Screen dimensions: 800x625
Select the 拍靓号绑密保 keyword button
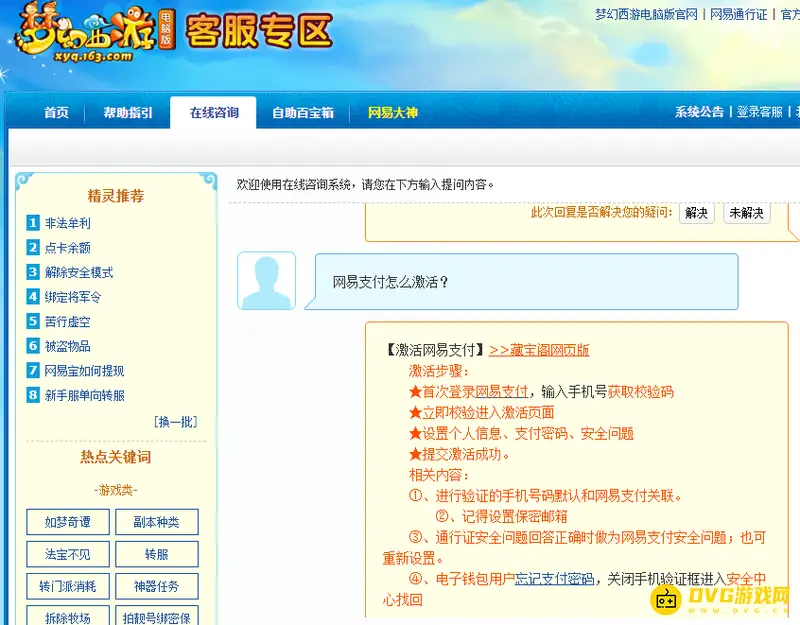pos(157,615)
